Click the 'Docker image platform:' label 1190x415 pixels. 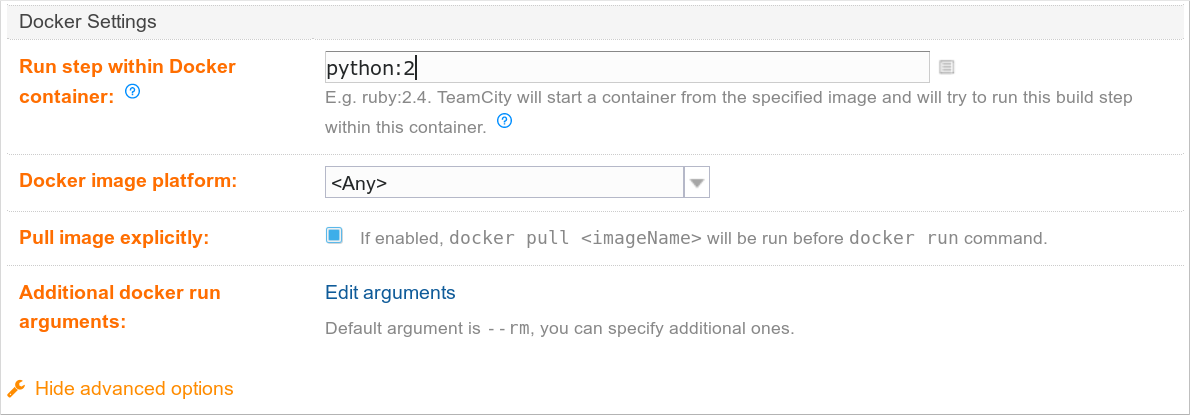pos(128,181)
